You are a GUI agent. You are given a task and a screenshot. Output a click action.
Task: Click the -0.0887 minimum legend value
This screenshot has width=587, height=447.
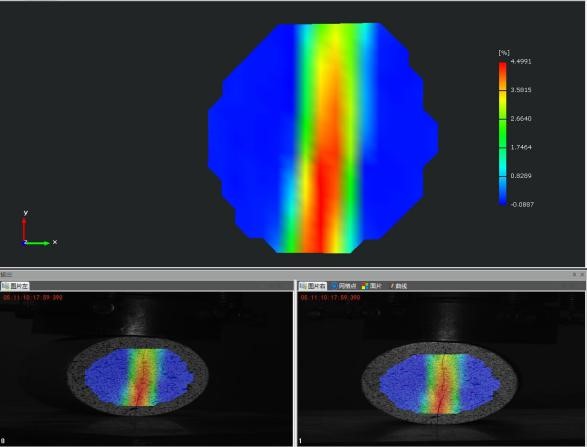[x=522, y=204]
